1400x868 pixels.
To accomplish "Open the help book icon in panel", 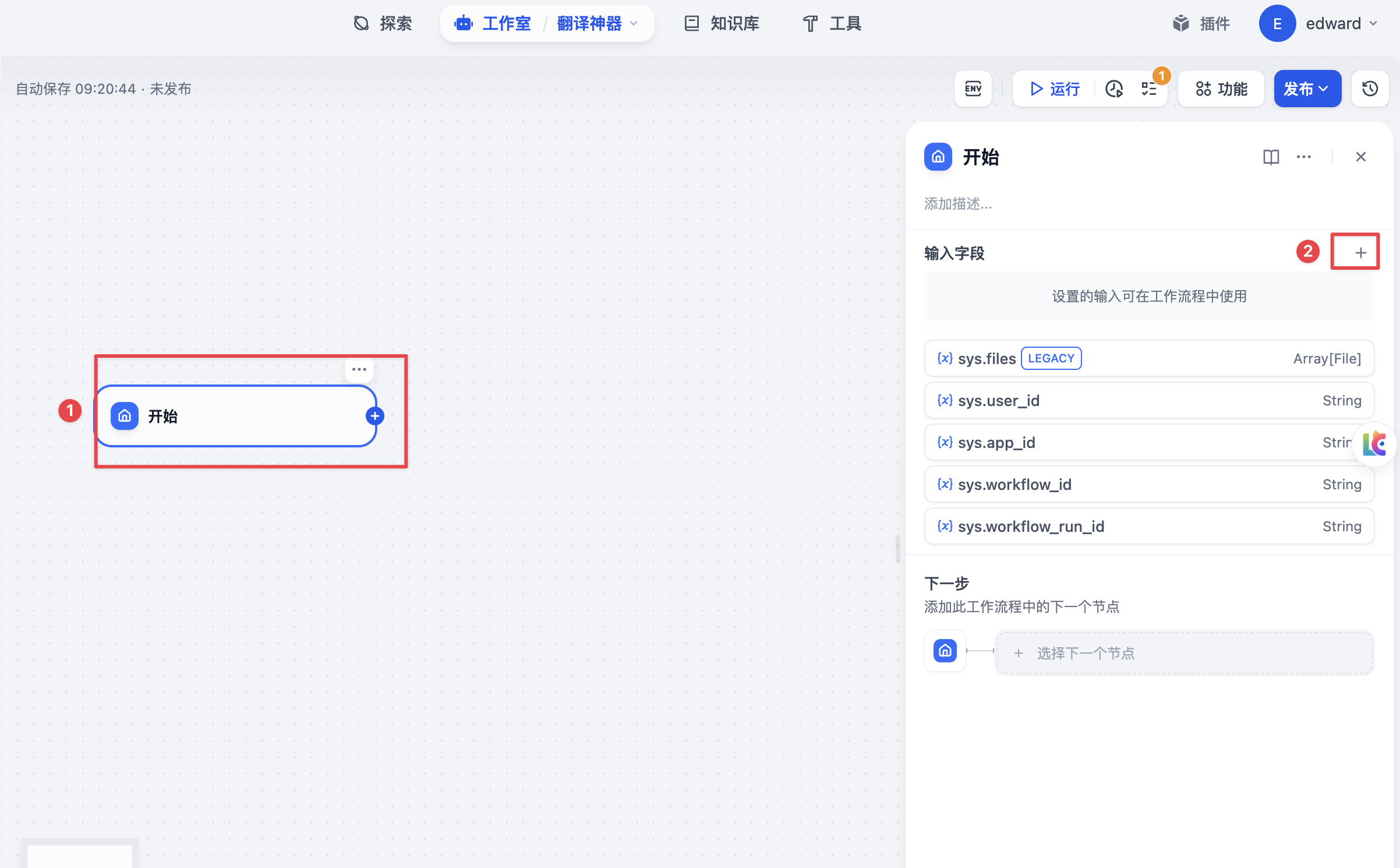I will [x=1271, y=157].
